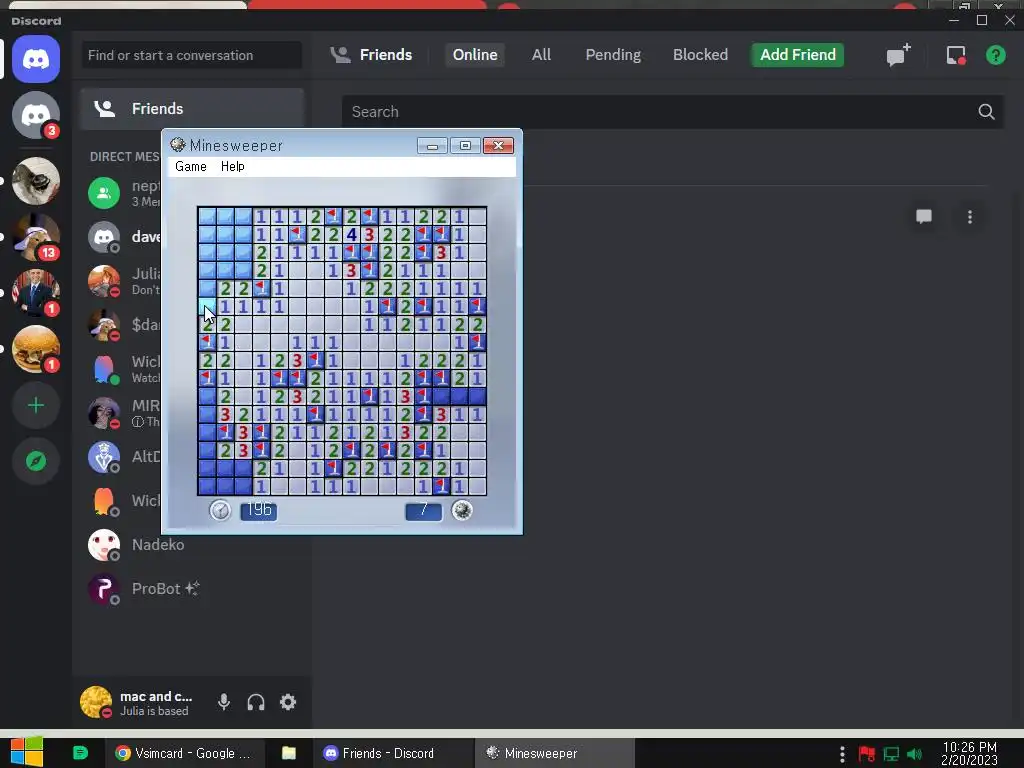Click the network monitor tray icon
This screenshot has width=1024, height=768.
(x=891, y=754)
